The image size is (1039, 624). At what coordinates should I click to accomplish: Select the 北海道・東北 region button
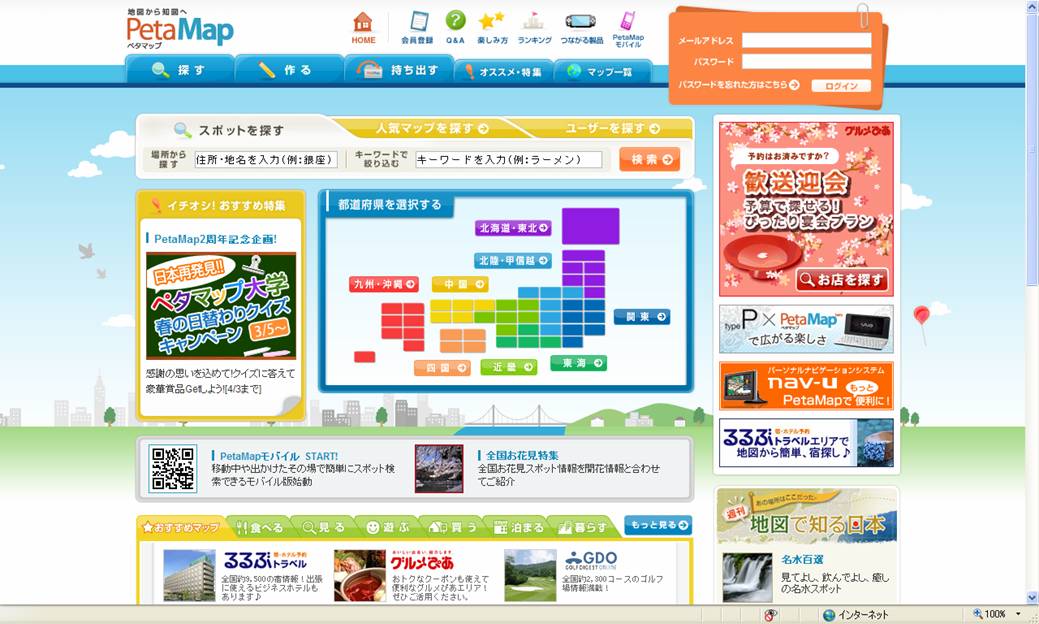(x=513, y=228)
